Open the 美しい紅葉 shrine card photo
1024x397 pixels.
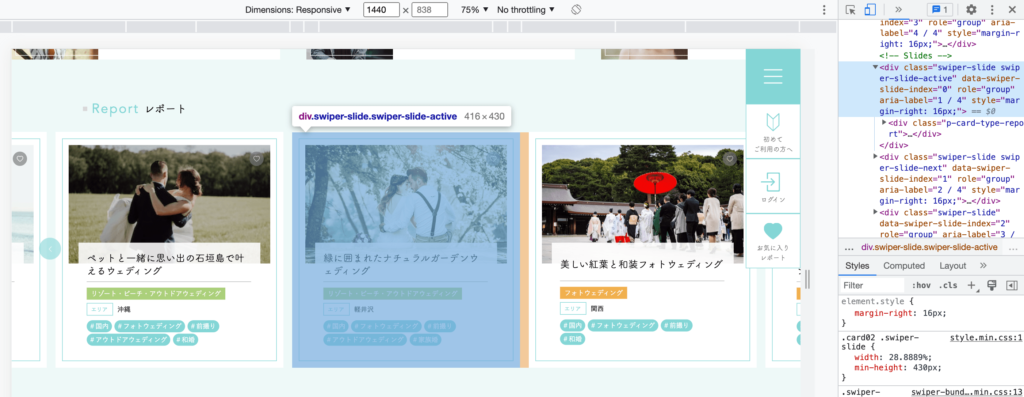point(642,195)
